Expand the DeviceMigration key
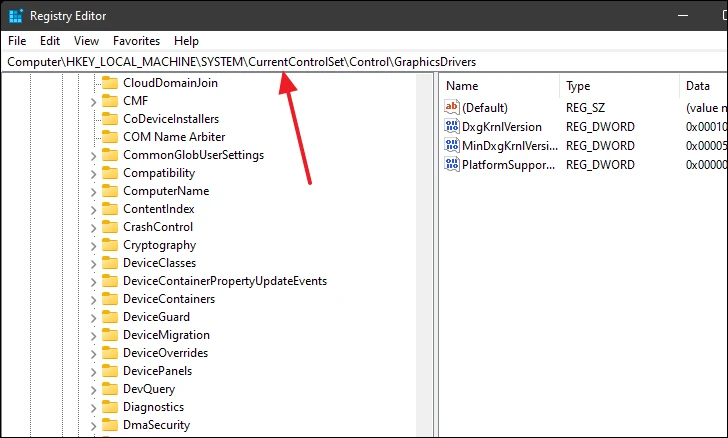 click(x=93, y=336)
